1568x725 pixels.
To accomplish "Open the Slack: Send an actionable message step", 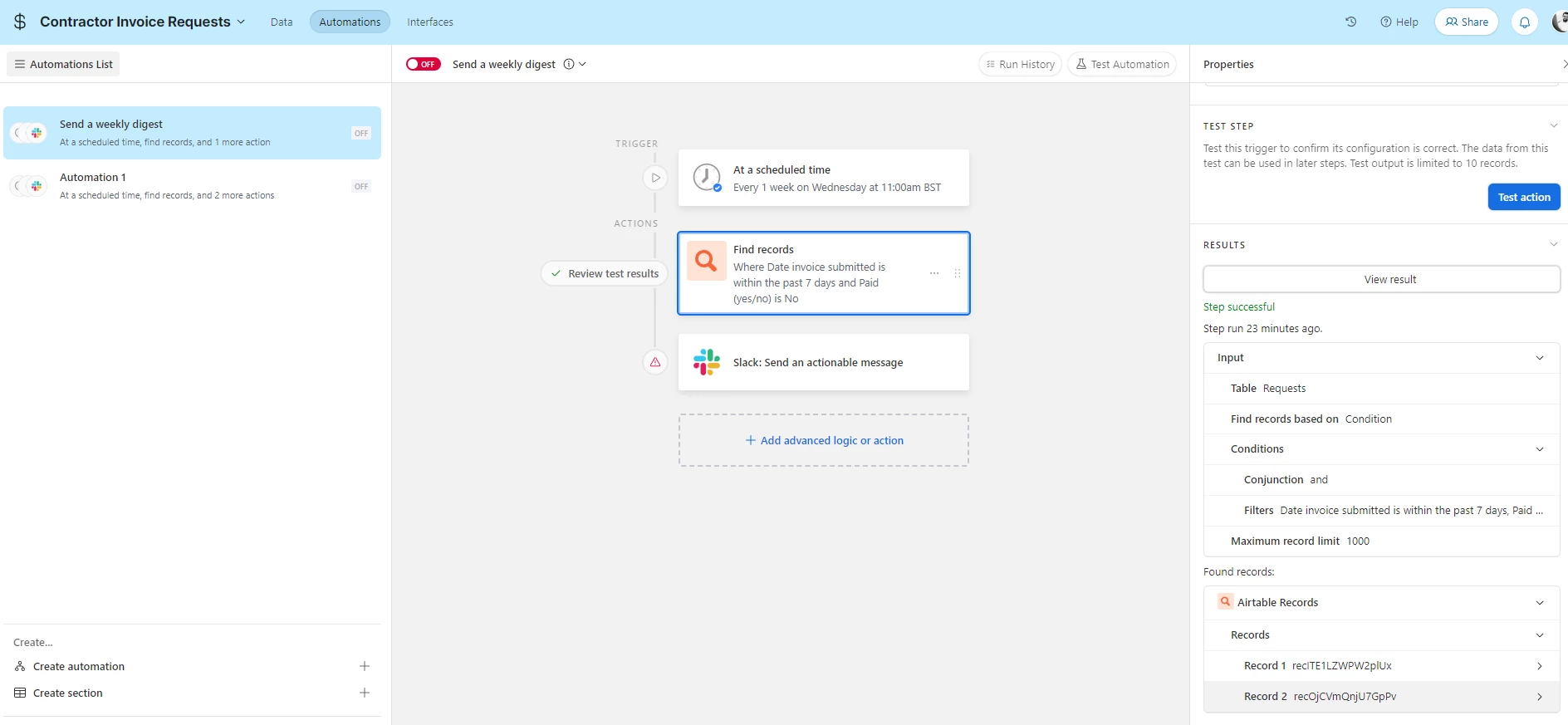I will point(824,362).
